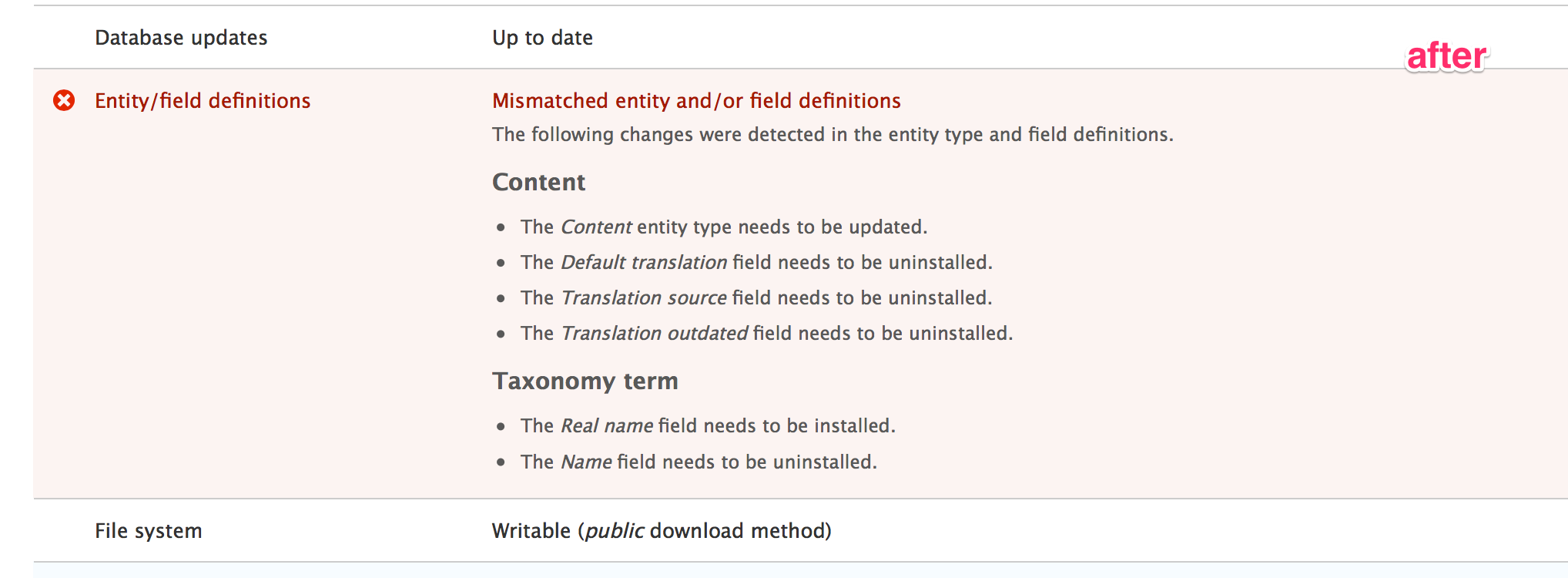1568x578 pixels.
Task: Expand the Taxonomy term section heading
Action: coord(585,381)
